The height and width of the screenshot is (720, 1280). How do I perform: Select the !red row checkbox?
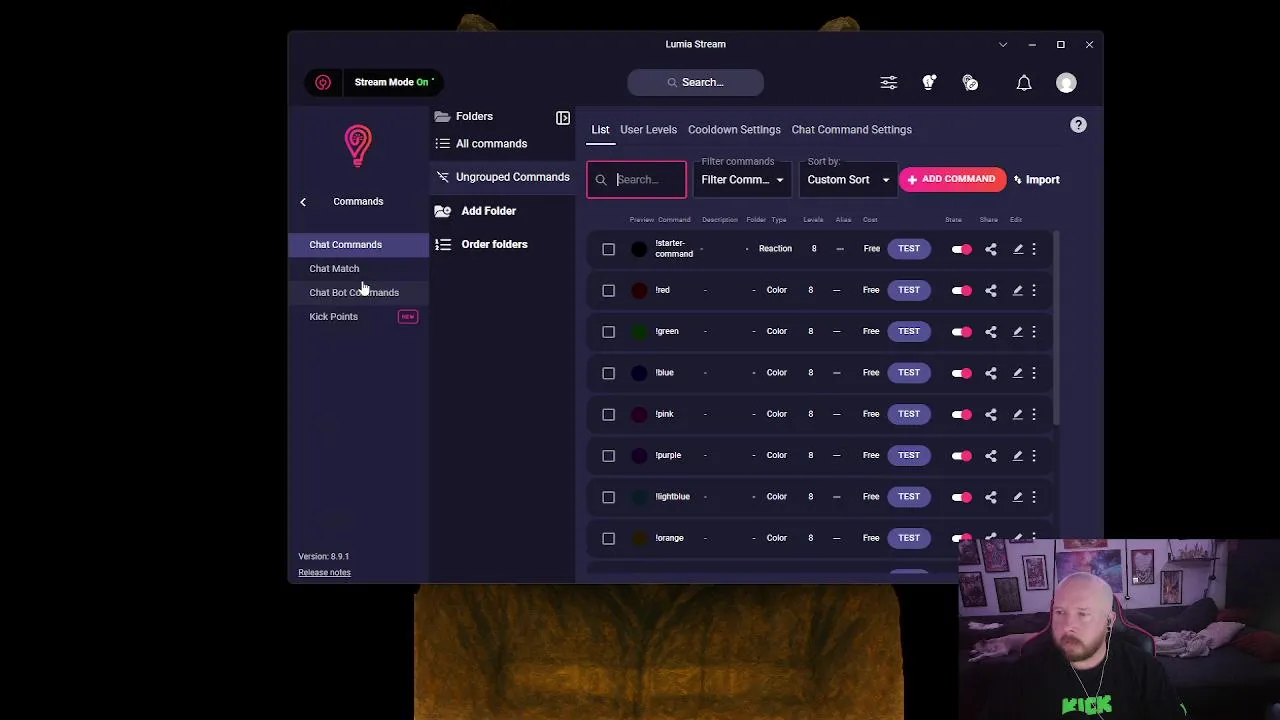(x=608, y=290)
